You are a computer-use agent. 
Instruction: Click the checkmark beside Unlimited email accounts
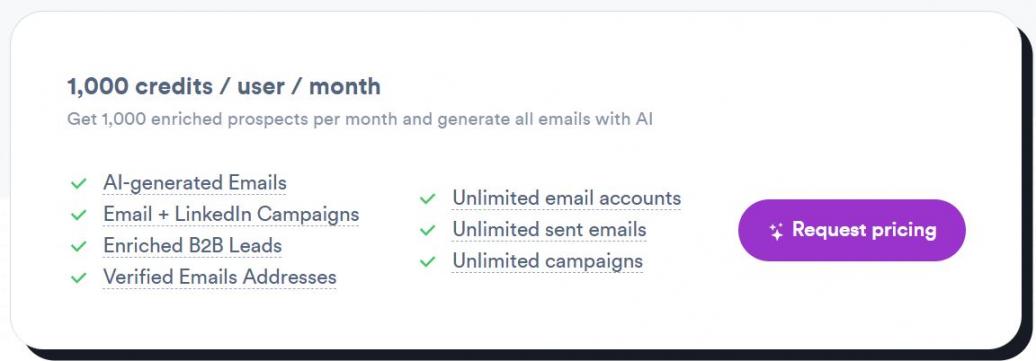tap(428, 198)
